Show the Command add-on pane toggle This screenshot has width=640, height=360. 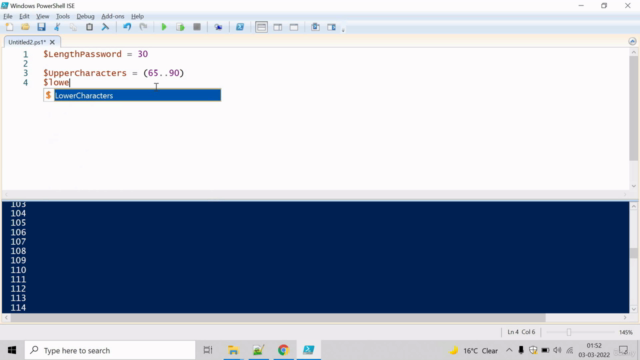pyautogui.click(x=331, y=27)
